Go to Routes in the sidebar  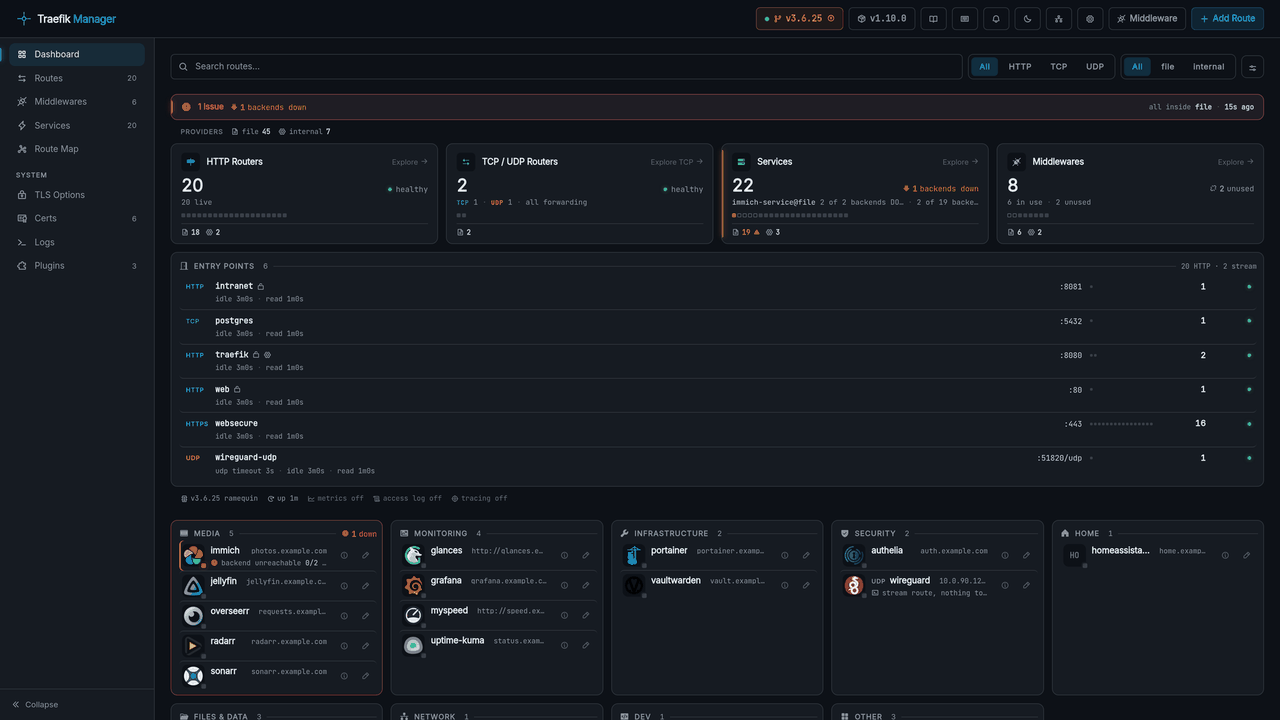(77, 78)
